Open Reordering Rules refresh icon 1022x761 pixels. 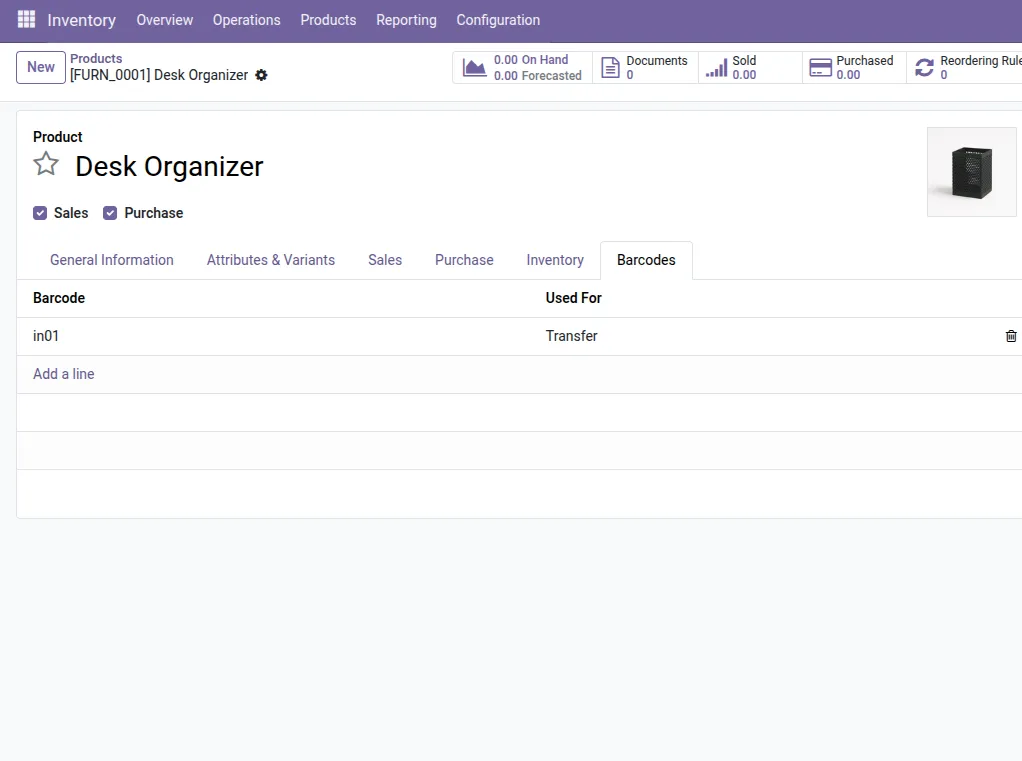point(924,68)
